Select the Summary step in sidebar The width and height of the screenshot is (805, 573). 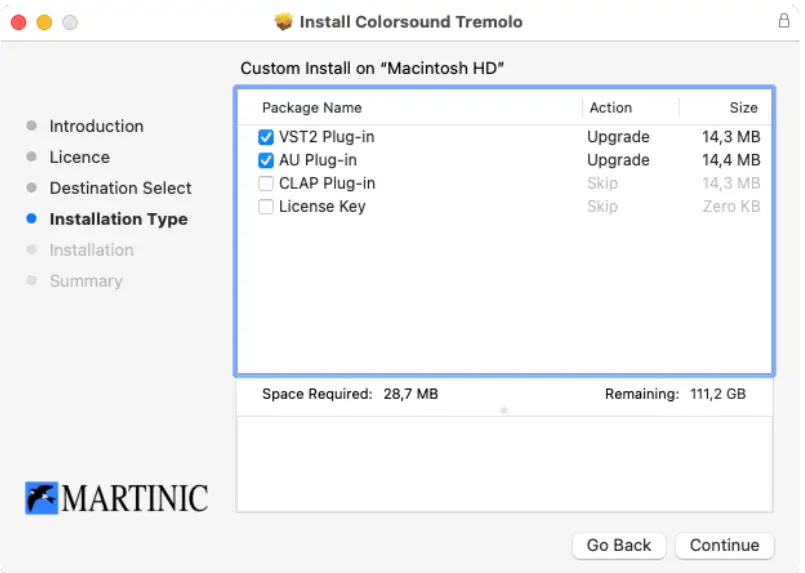click(x=86, y=281)
